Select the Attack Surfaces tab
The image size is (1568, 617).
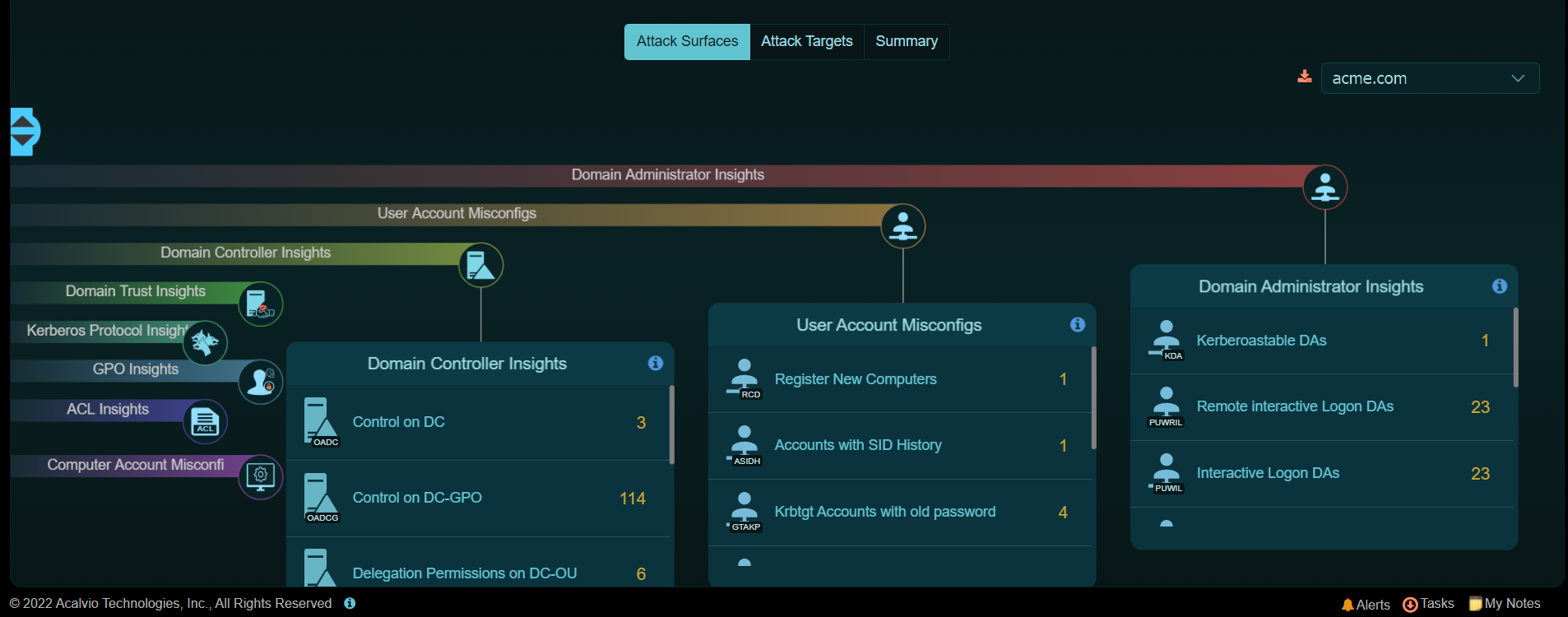point(687,41)
